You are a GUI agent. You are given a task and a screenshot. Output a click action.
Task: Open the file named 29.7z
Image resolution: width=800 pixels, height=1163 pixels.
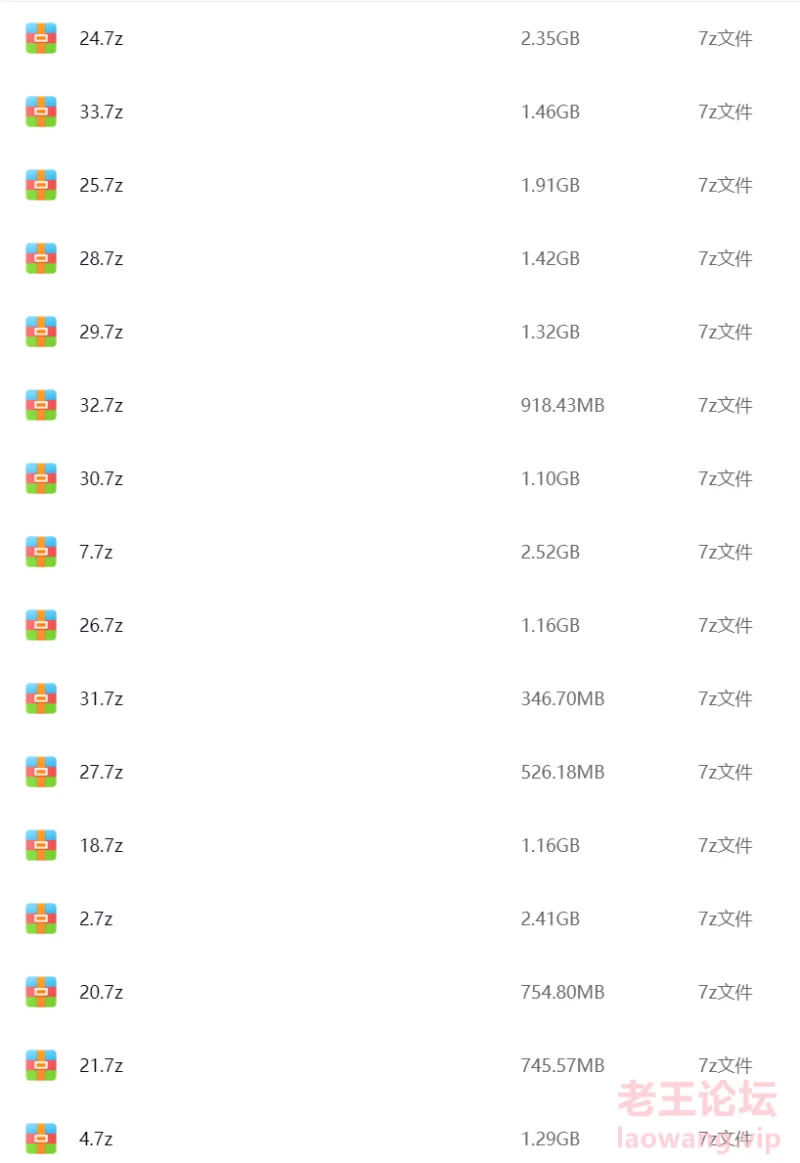point(102,332)
